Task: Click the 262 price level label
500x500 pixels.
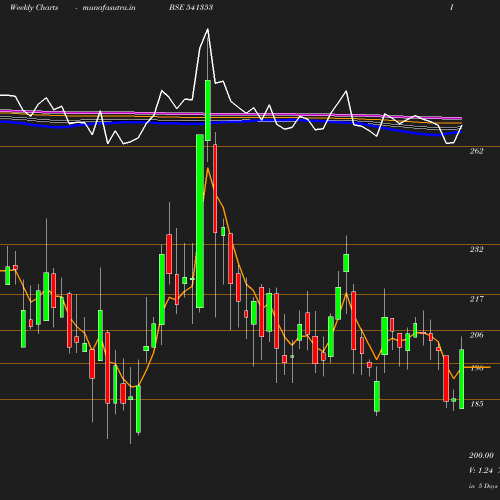Action: pyautogui.click(x=476, y=151)
